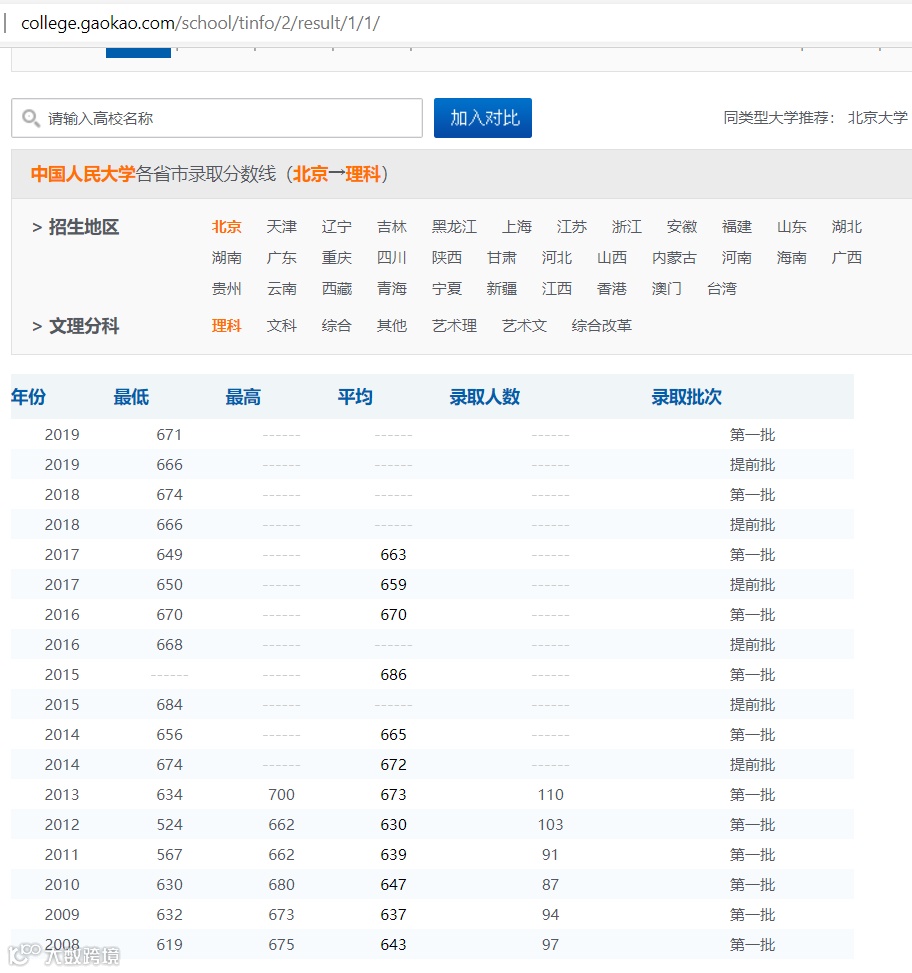Select 四川 region

click(x=392, y=258)
